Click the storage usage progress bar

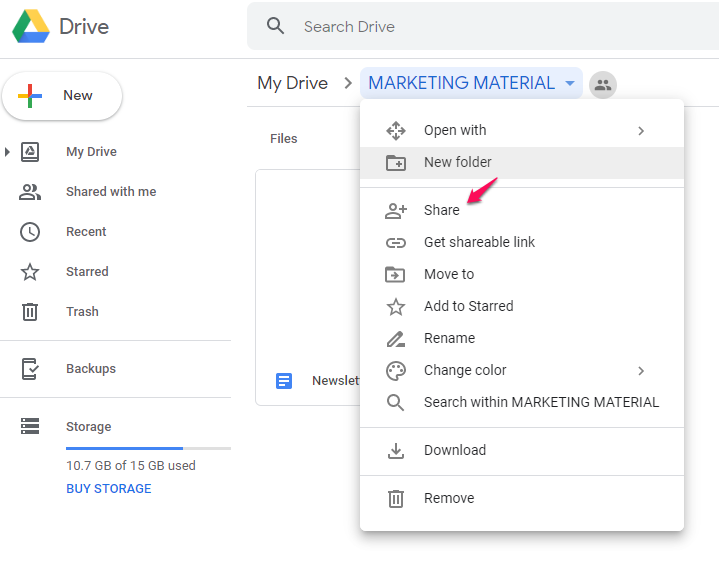click(148, 448)
